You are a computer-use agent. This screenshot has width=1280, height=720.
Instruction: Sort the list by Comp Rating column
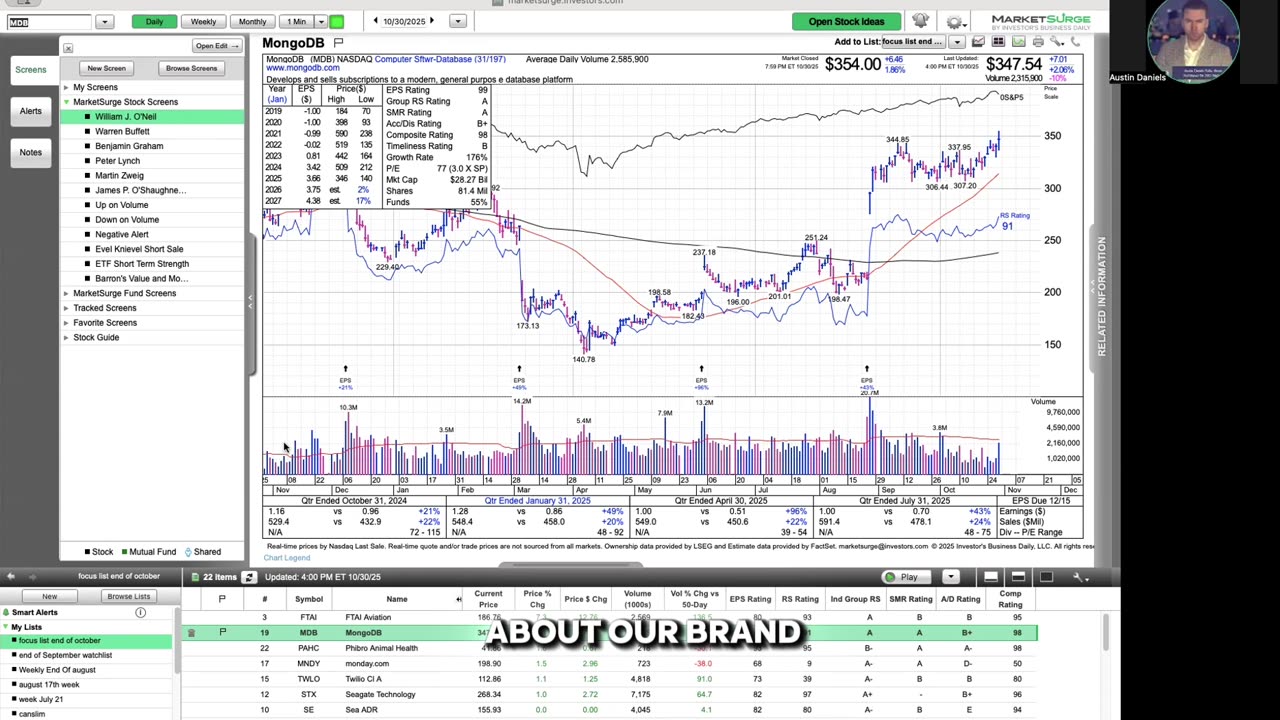(x=1010, y=599)
